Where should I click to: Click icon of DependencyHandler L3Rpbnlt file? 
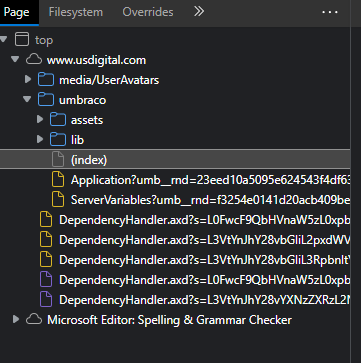[x=46, y=260]
